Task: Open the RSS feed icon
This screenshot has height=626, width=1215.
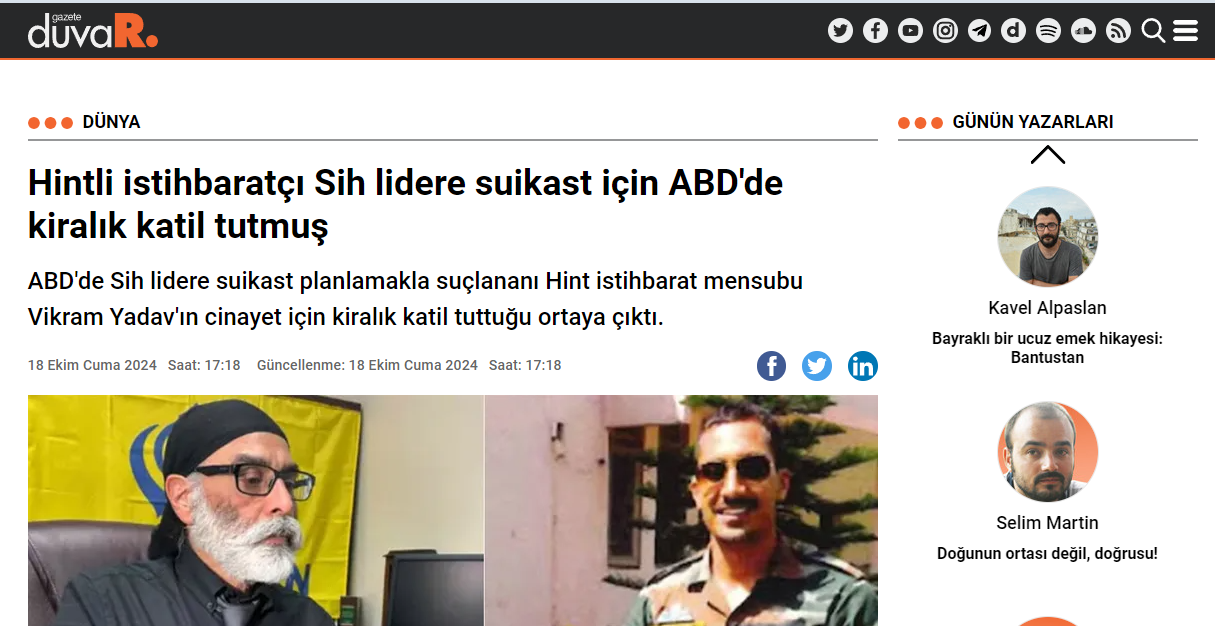Action: pyautogui.click(x=1118, y=31)
